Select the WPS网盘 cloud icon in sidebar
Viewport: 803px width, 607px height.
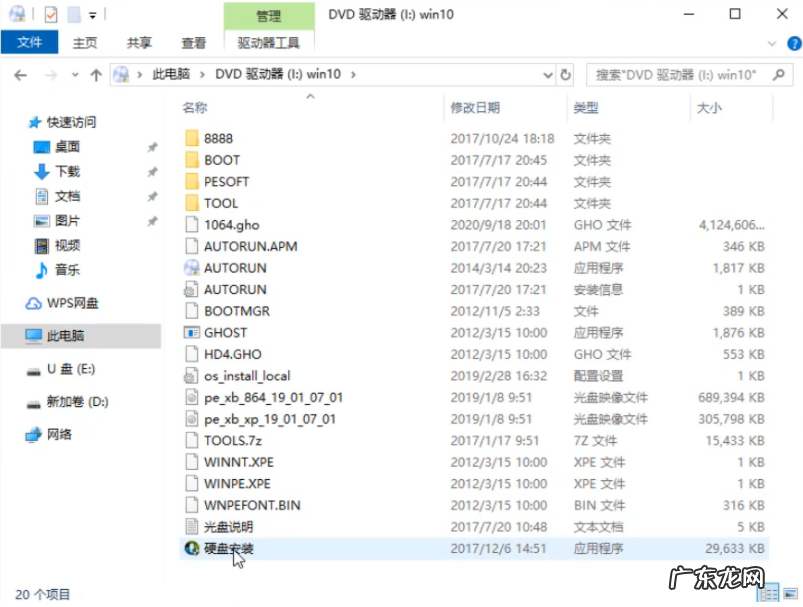click(31, 302)
